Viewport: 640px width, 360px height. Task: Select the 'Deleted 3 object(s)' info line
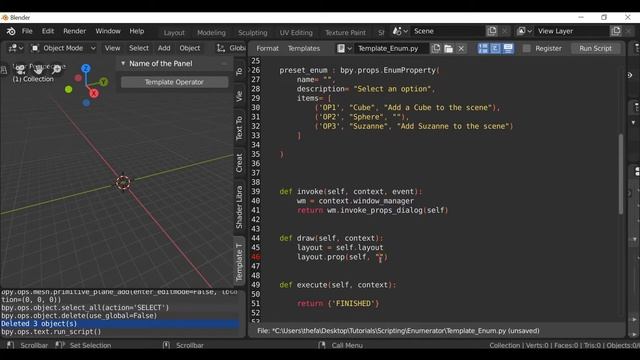point(120,324)
